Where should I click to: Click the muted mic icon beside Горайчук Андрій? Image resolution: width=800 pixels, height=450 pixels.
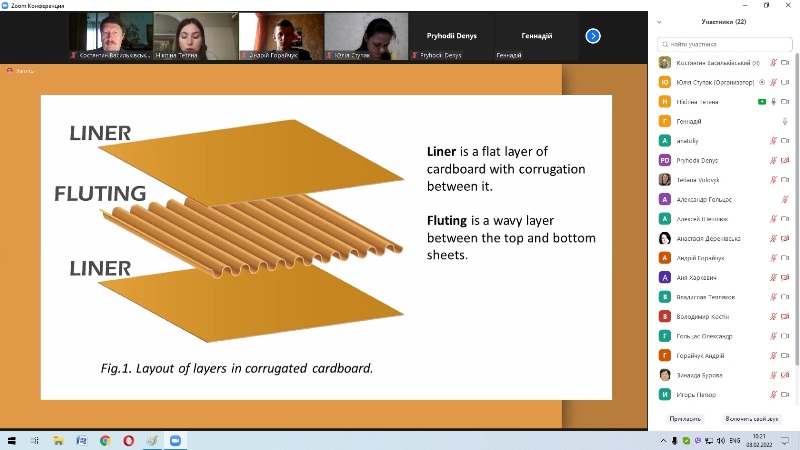coord(773,356)
